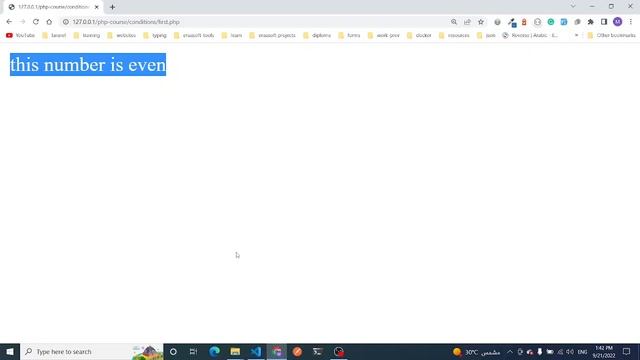The width and height of the screenshot is (640, 360).
Task: Open the json bookmarks folder
Action: 486,36
